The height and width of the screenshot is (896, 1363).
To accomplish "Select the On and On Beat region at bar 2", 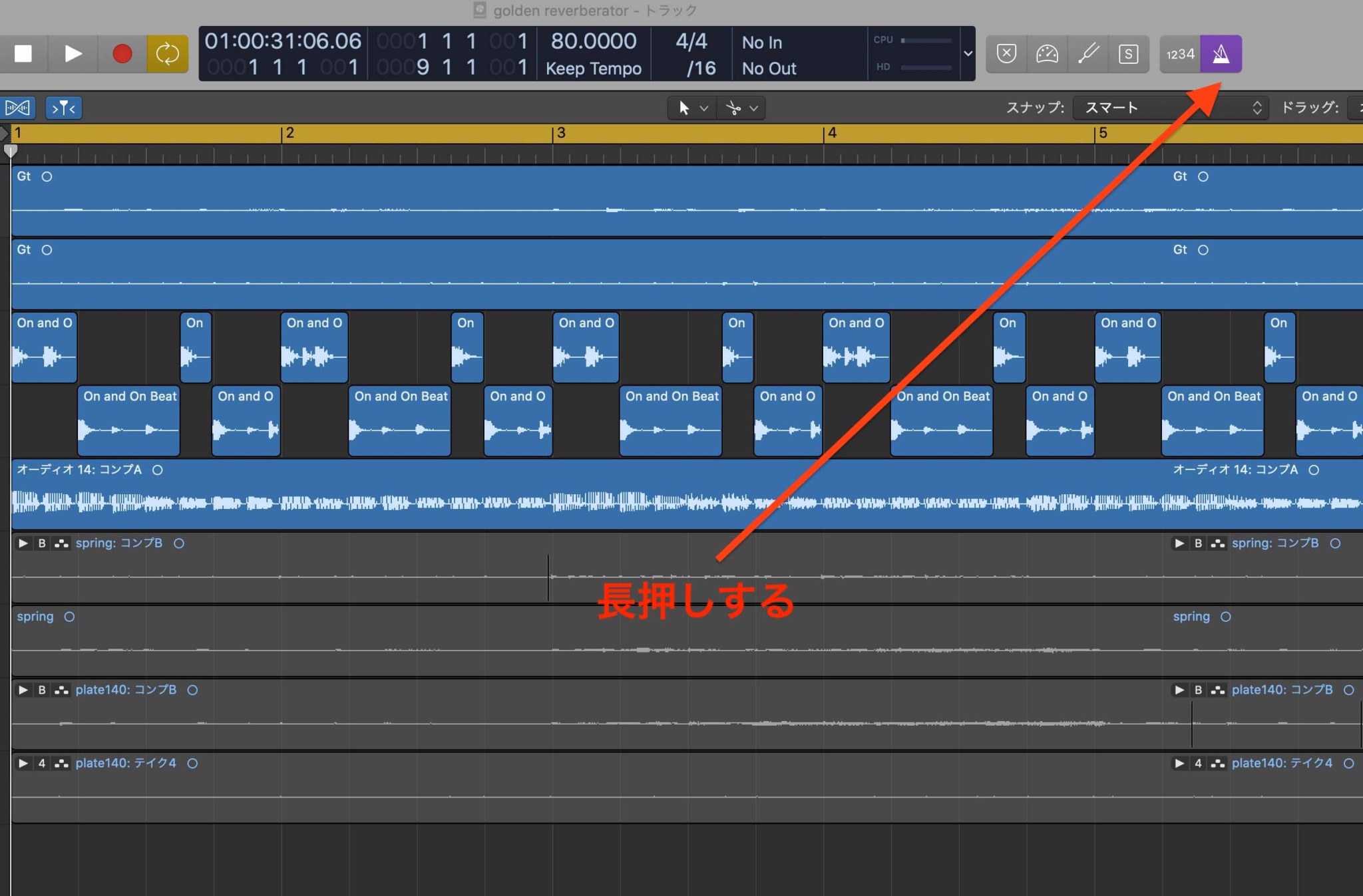I will click(399, 421).
